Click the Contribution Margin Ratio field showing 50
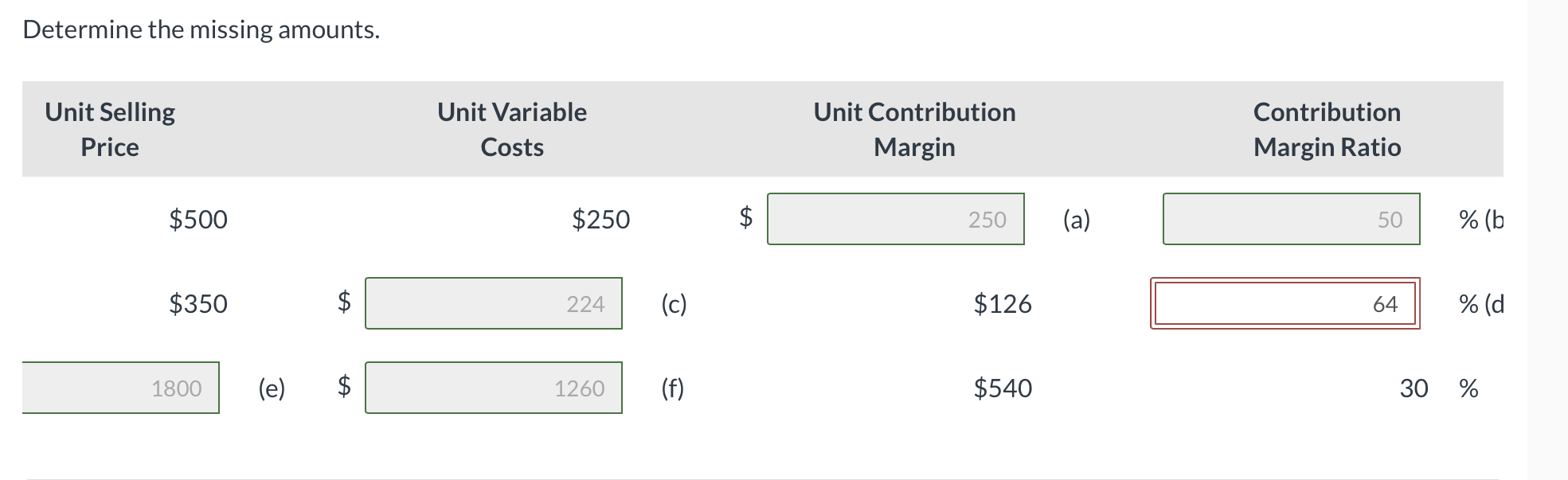 (x=1290, y=220)
